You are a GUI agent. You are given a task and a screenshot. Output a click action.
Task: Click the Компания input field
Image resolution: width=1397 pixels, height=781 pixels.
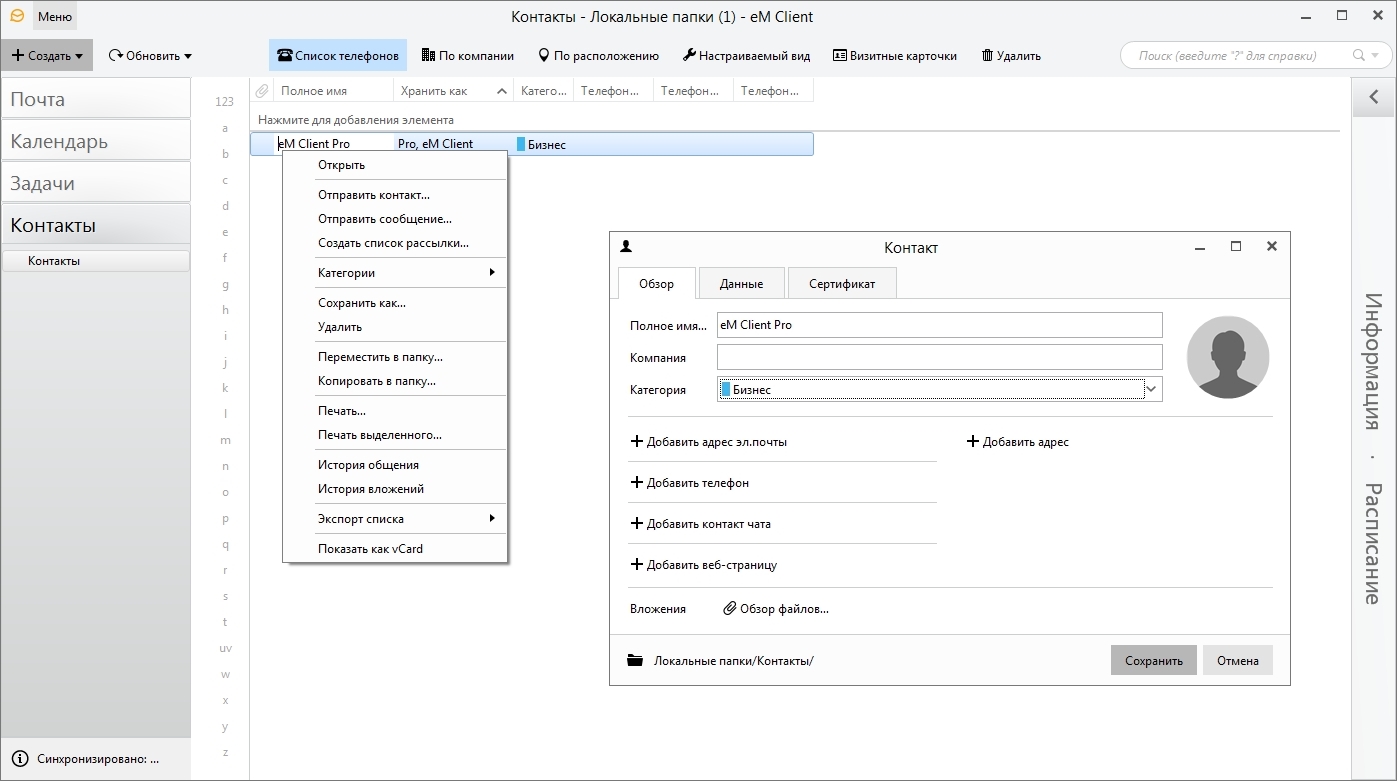tap(940, 357)
